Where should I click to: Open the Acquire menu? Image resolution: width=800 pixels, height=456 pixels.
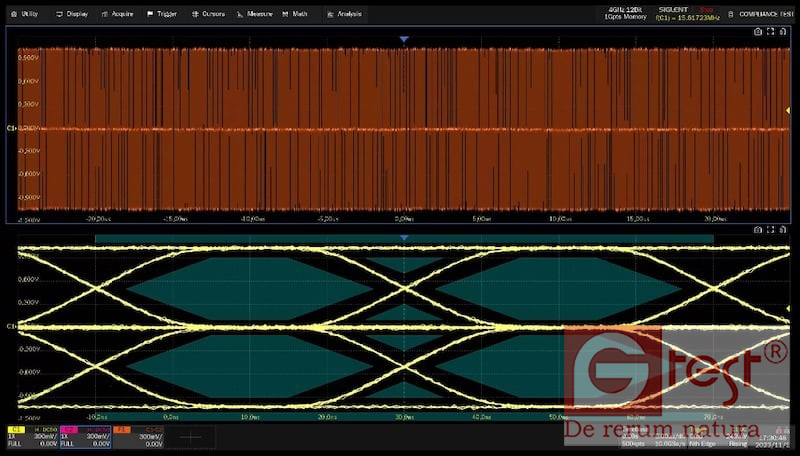click(x=118, y=14)
